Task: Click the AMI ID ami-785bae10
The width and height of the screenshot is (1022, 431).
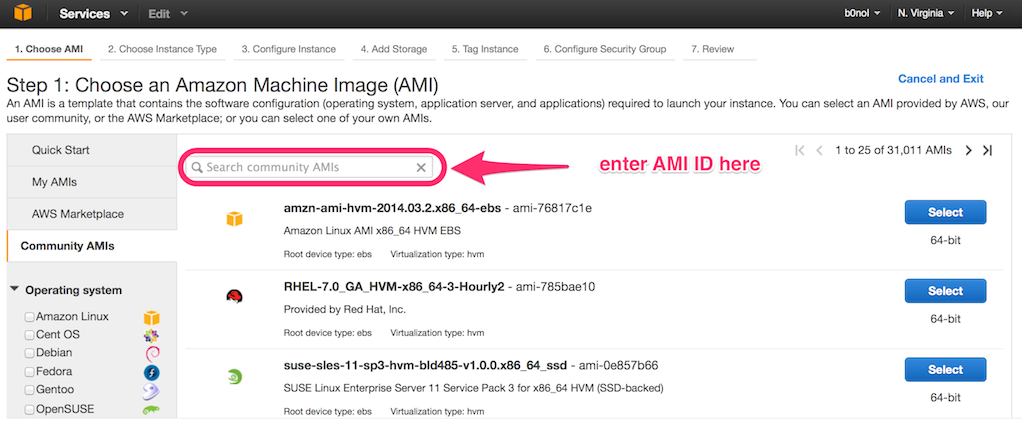Action: pyautogui.click(x=555, y=287)
